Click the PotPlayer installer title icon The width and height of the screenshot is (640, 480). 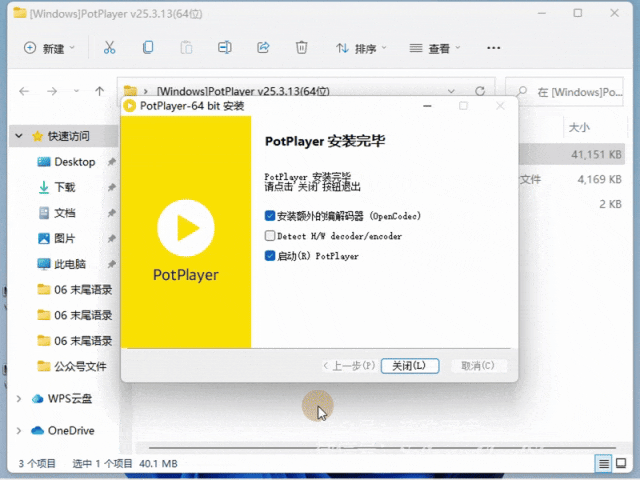pos(130,106)
